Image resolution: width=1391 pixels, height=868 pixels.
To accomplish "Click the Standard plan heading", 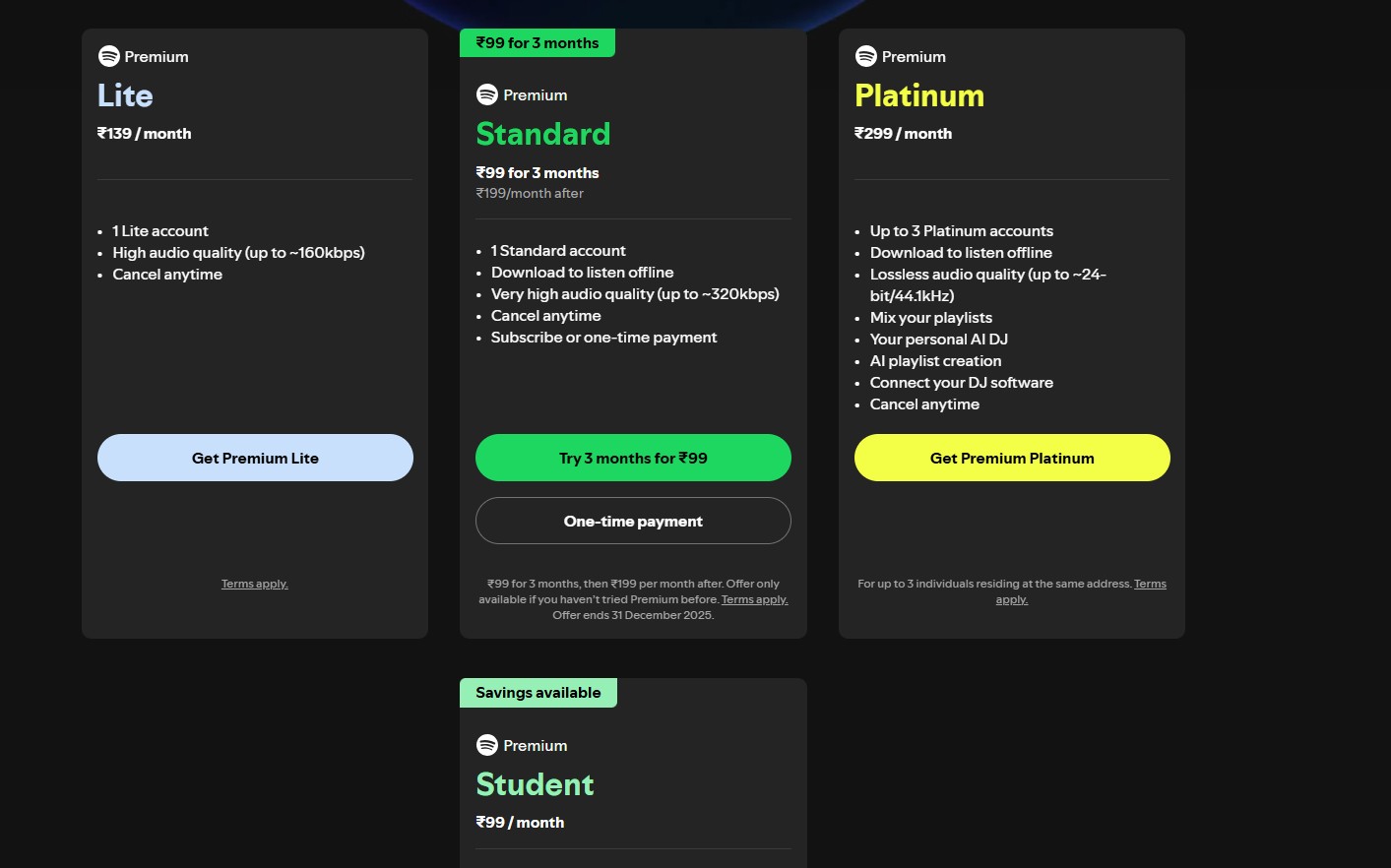I will pos(543,134).
